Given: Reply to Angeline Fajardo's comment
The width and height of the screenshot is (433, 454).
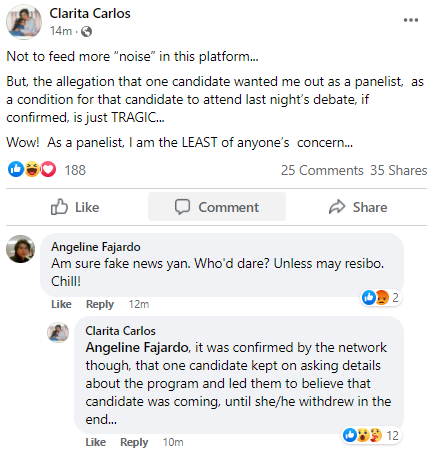Looking at the screenshot, I should click(100, 304).
